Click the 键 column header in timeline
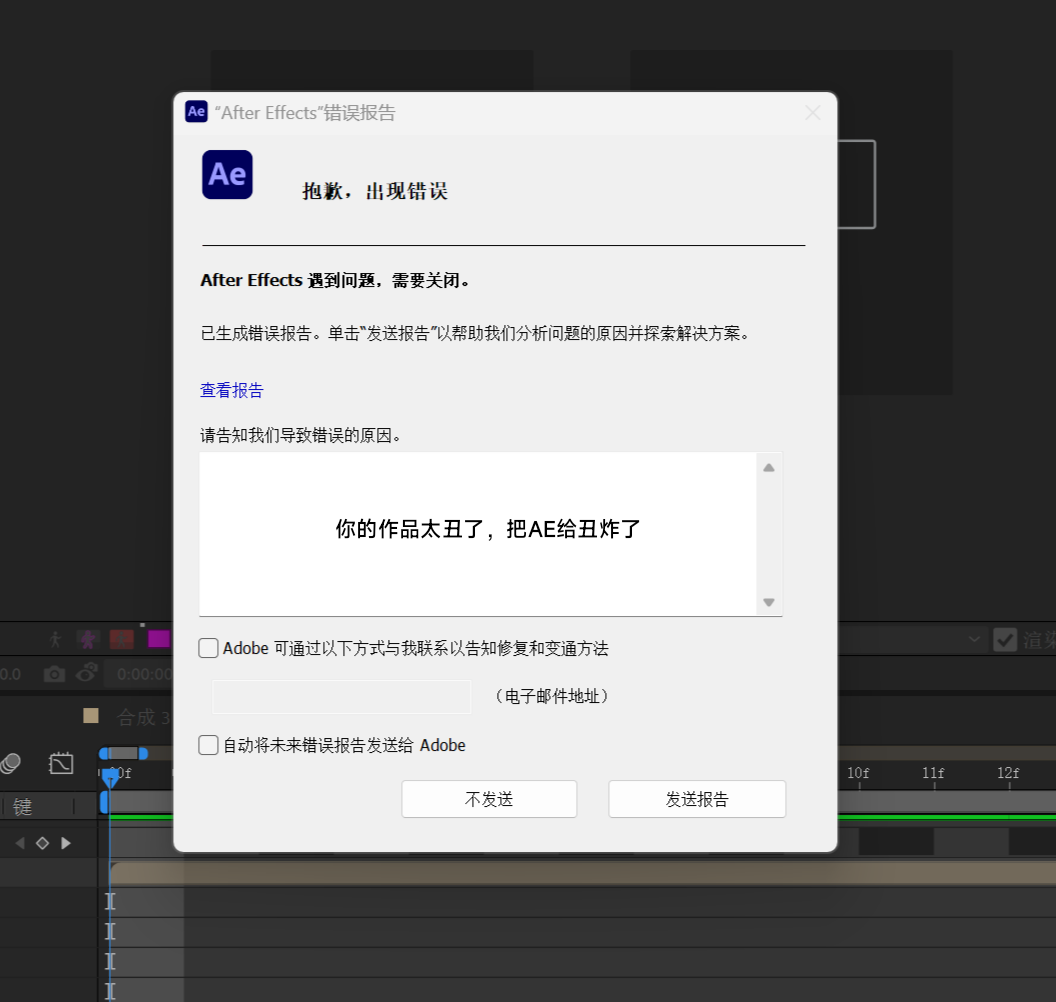Screen dimensions: 1056x1002 click(x=22, y=806)
